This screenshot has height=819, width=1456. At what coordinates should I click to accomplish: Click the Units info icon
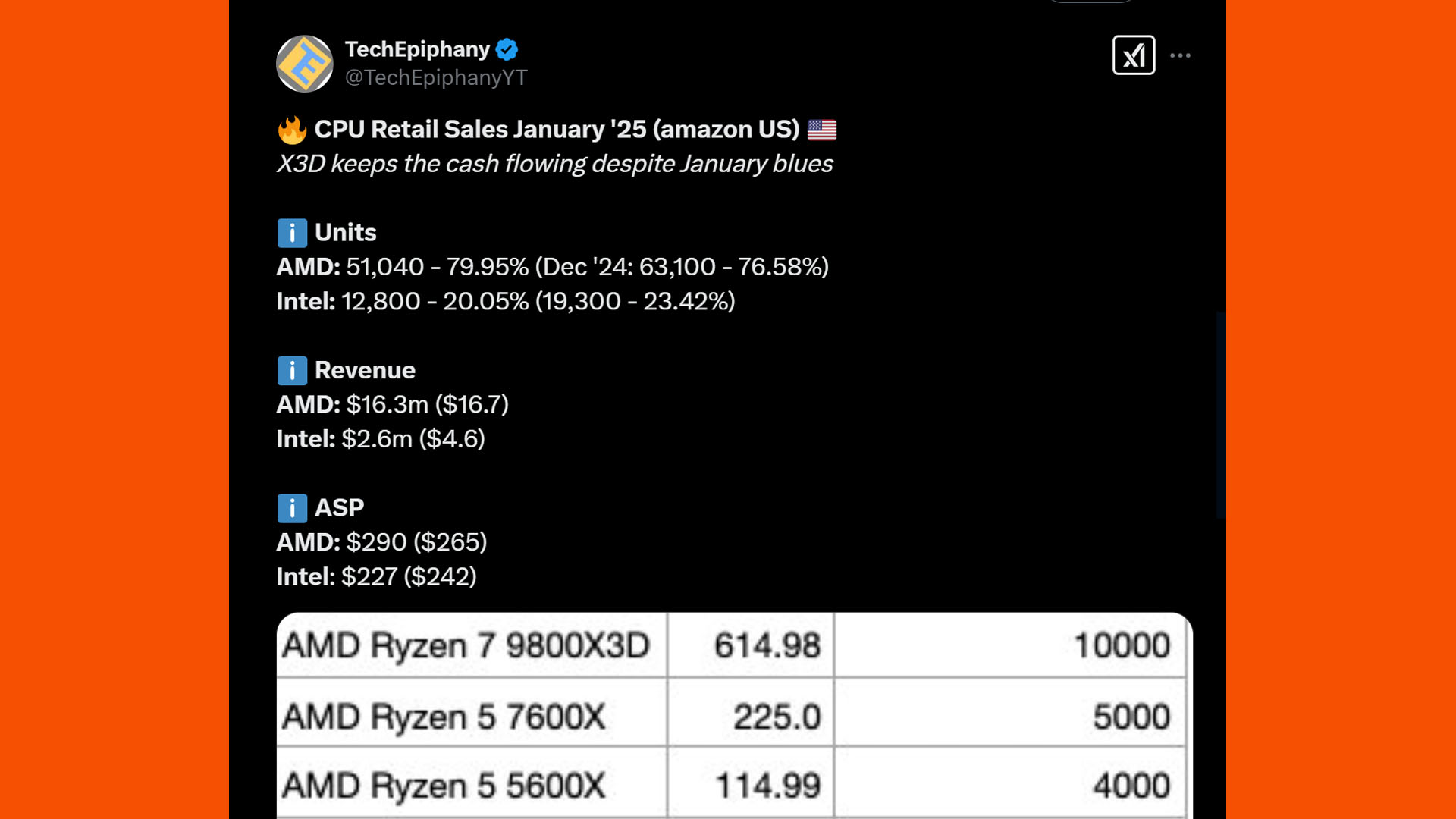click(x=291, y=233)
